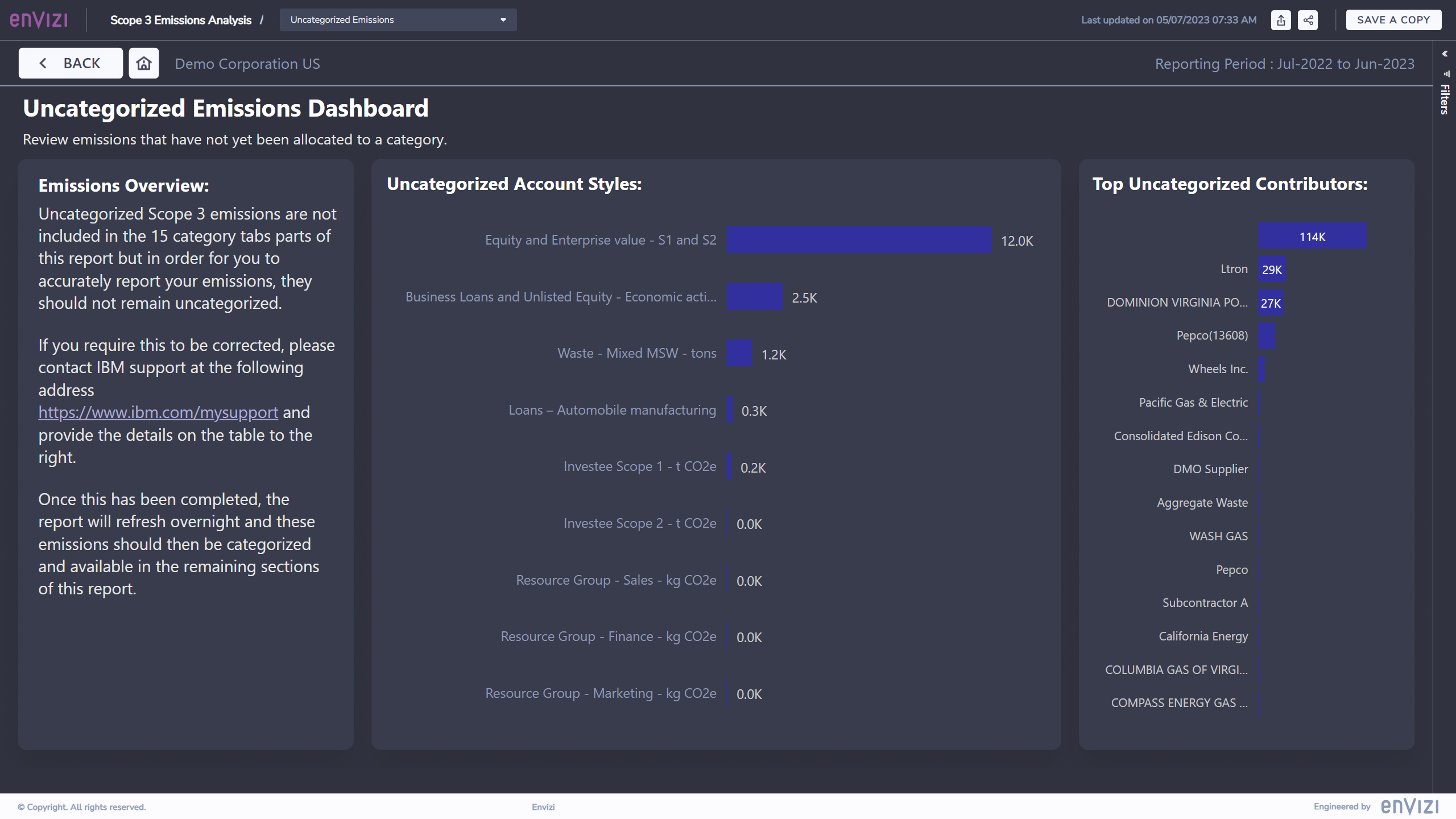The height and width of the screenshot is (819, 1456).
Task: Click the Waste - Mixed MSW bar
Action: pyautogui.click(x=739, y=353)
